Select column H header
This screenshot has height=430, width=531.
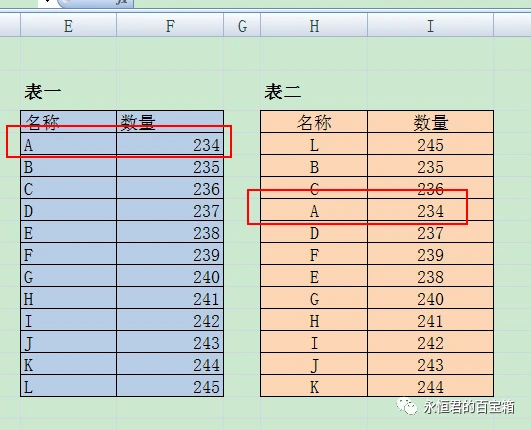coord(314,25)
